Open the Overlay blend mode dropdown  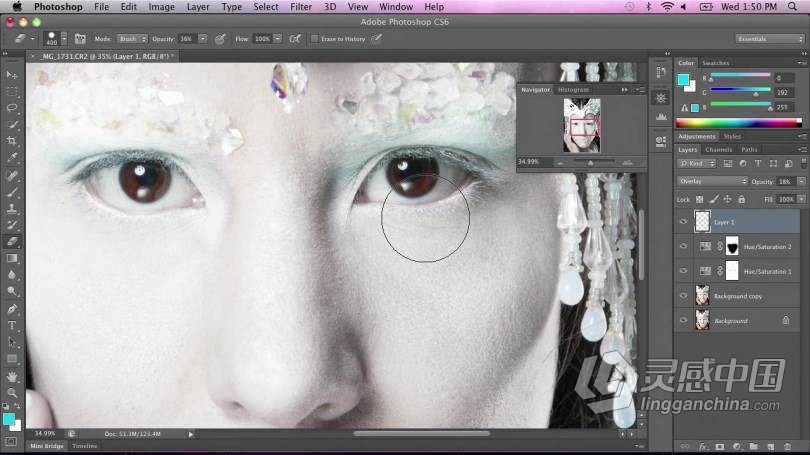pyautogui.click(x=712, y=181)
